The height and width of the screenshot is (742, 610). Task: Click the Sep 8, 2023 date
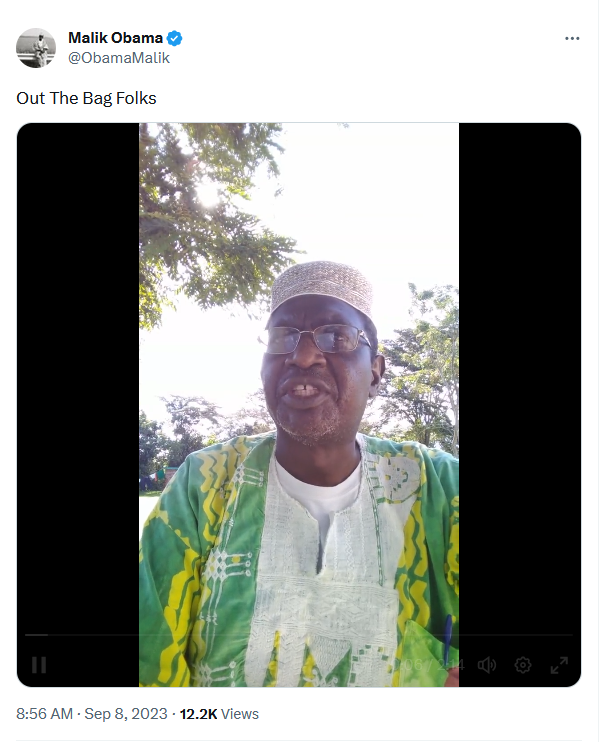click(x=126, y=714)
